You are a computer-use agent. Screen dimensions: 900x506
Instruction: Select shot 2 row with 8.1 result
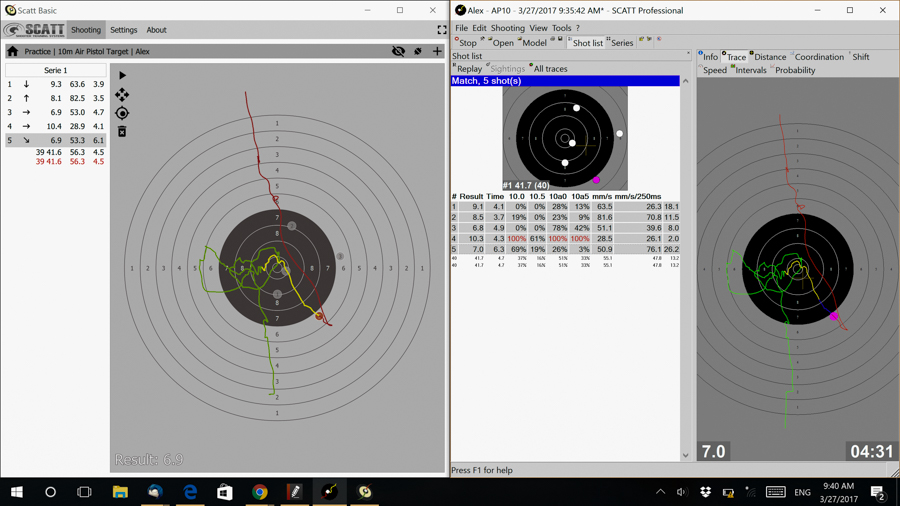click(x=56, y=98)
